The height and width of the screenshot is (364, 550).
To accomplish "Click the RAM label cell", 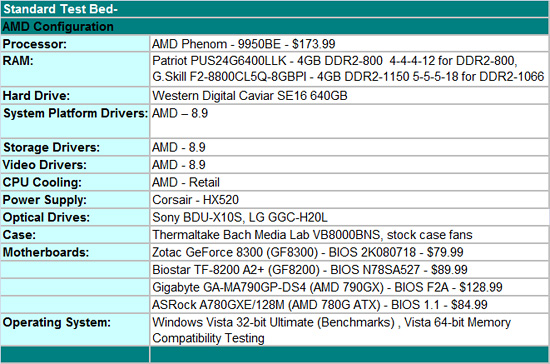I will 75,69.
